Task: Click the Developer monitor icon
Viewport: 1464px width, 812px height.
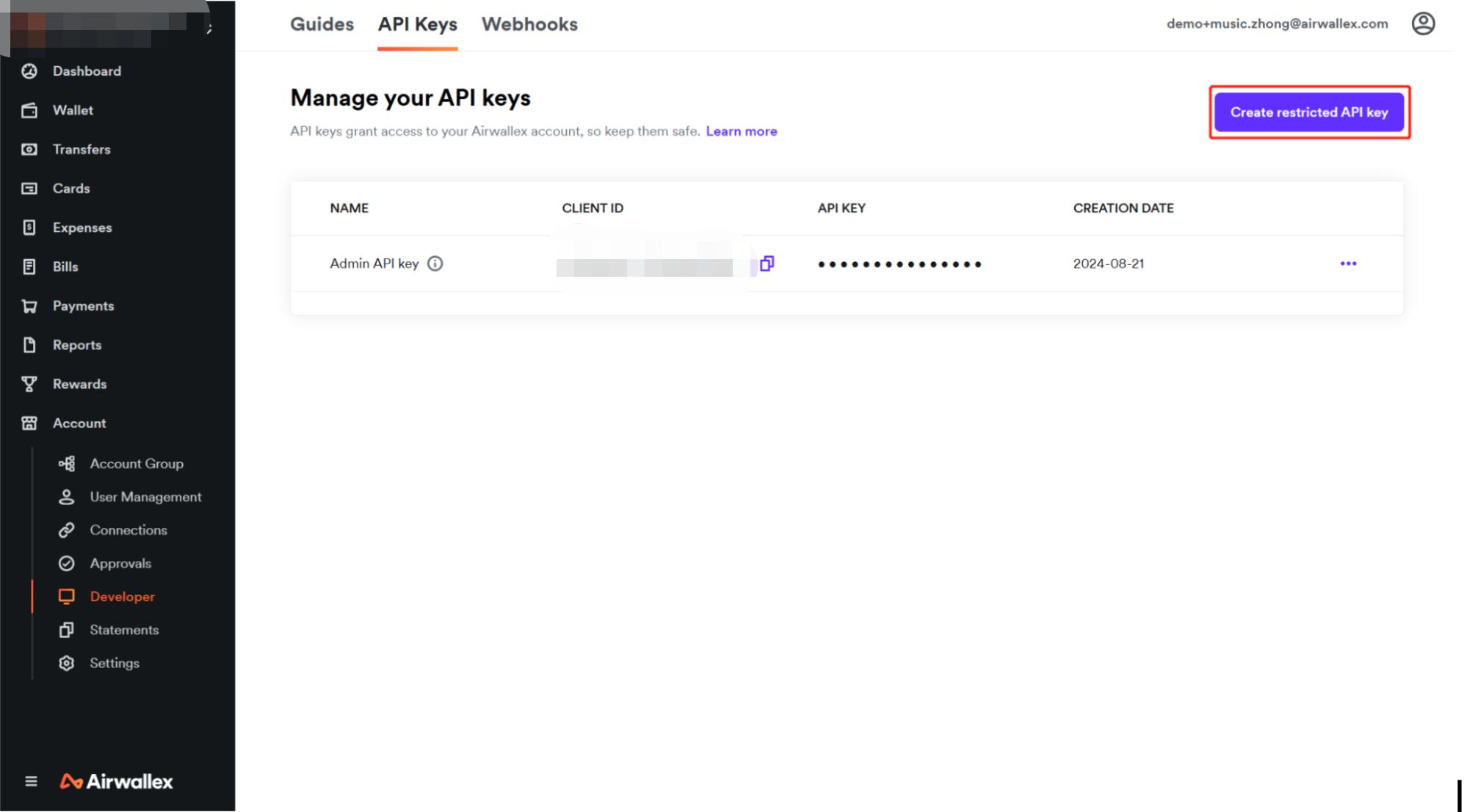Action: (x=67, y=597)
